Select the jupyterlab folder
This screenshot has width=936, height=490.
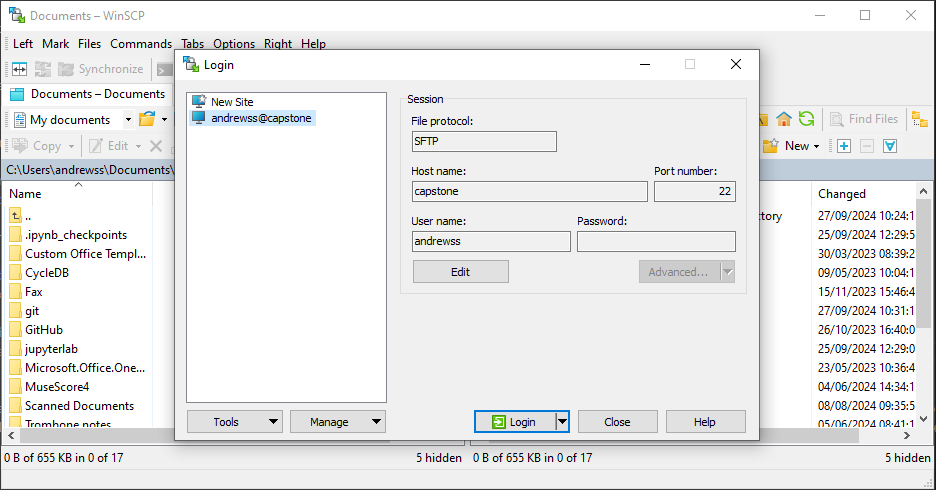[44, 349]
